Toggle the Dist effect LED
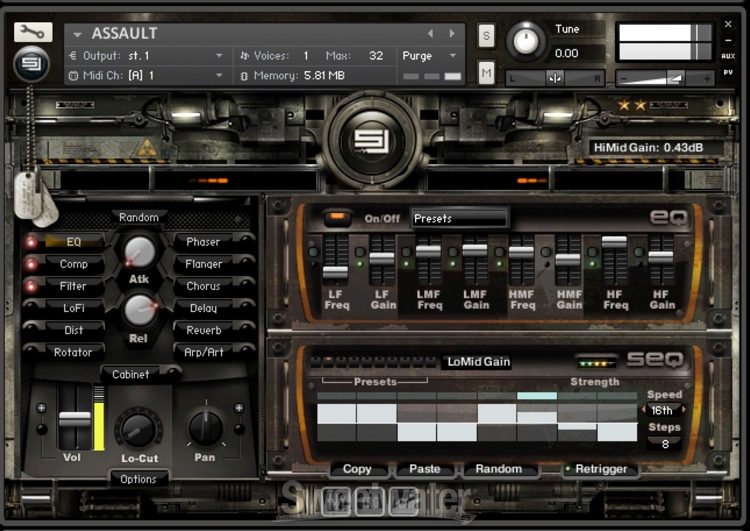The height and width of the screenshot is (531, 750). coord(31,328)
